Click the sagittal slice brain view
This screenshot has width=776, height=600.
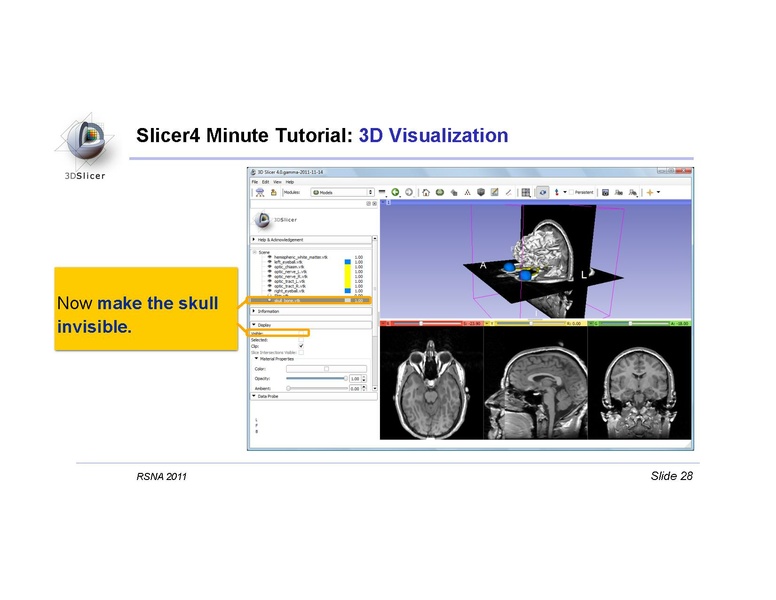535,383
